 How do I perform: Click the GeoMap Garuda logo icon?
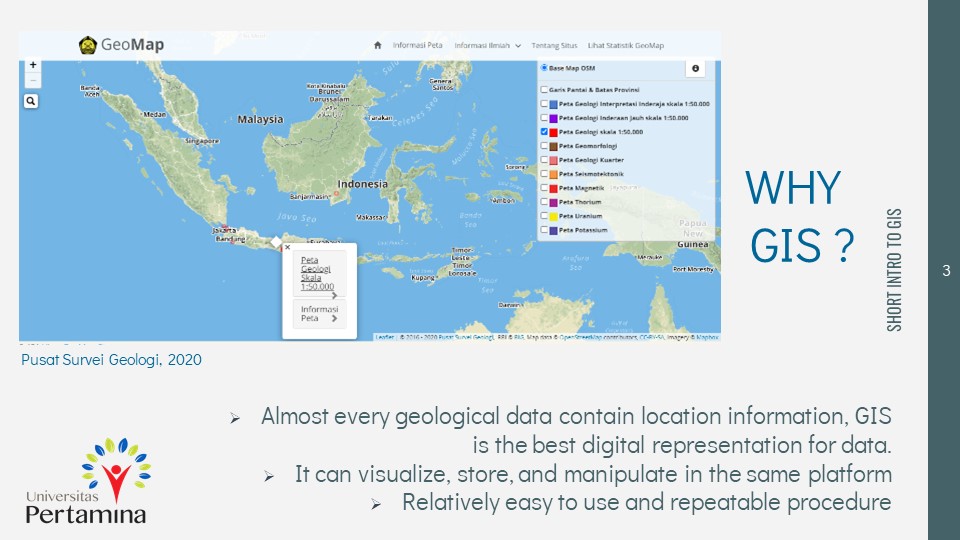[88, 45]
